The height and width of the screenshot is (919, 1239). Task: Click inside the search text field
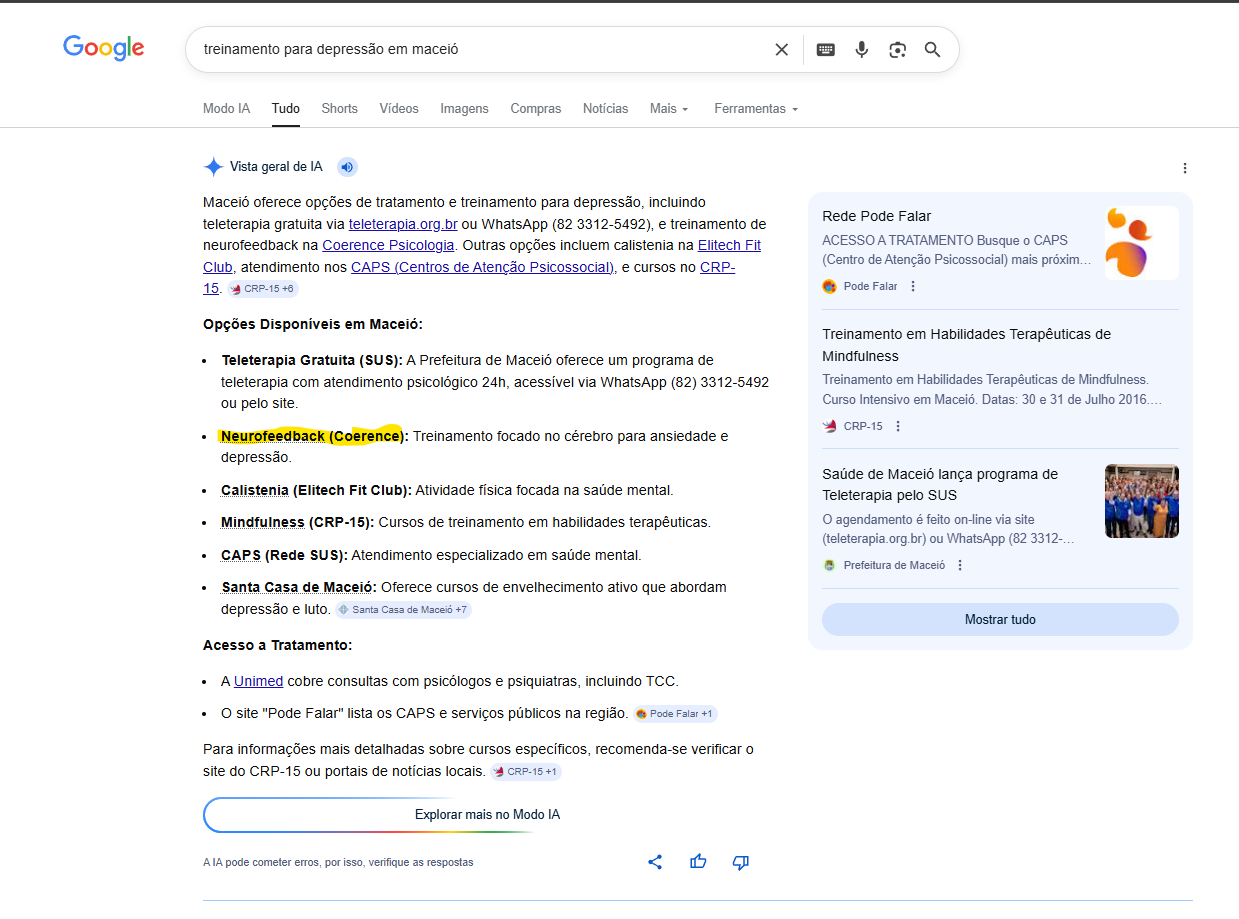pos(480,49)
